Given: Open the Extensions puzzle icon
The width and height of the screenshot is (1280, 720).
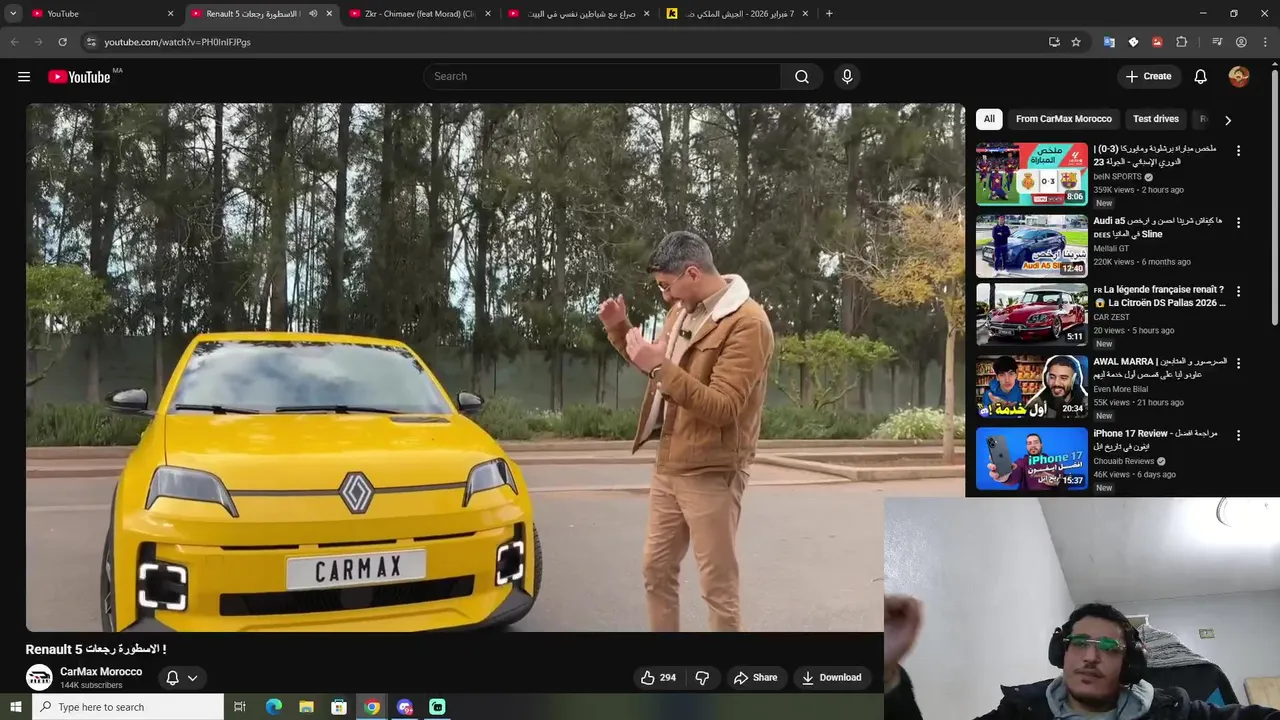Looking at the screenshot, I should point(1181,42).
